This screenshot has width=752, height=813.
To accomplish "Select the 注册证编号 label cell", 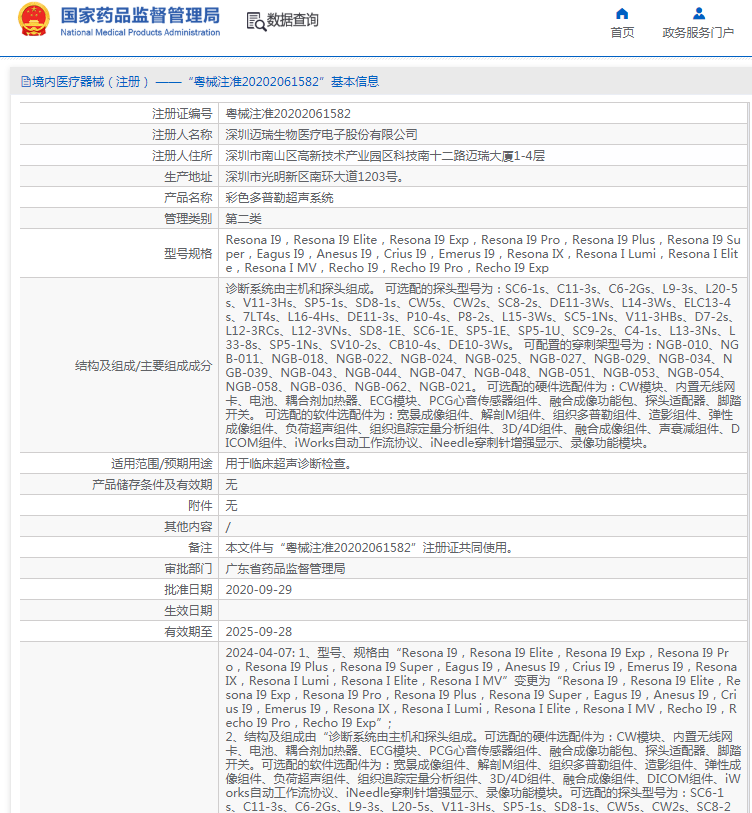I will (x=119, y=114).
